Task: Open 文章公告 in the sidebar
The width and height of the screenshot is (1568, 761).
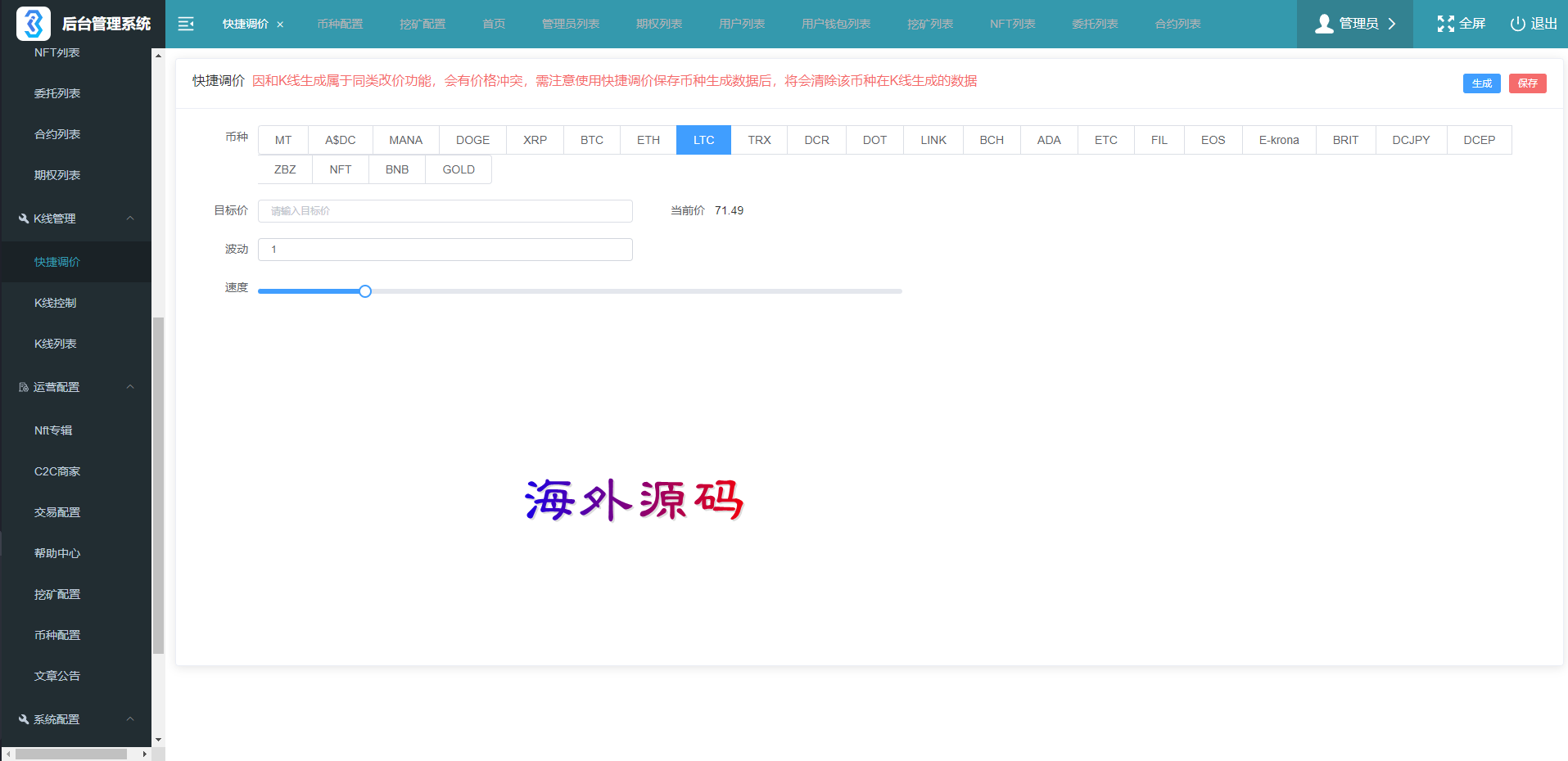Action: [x=75, y=676]
